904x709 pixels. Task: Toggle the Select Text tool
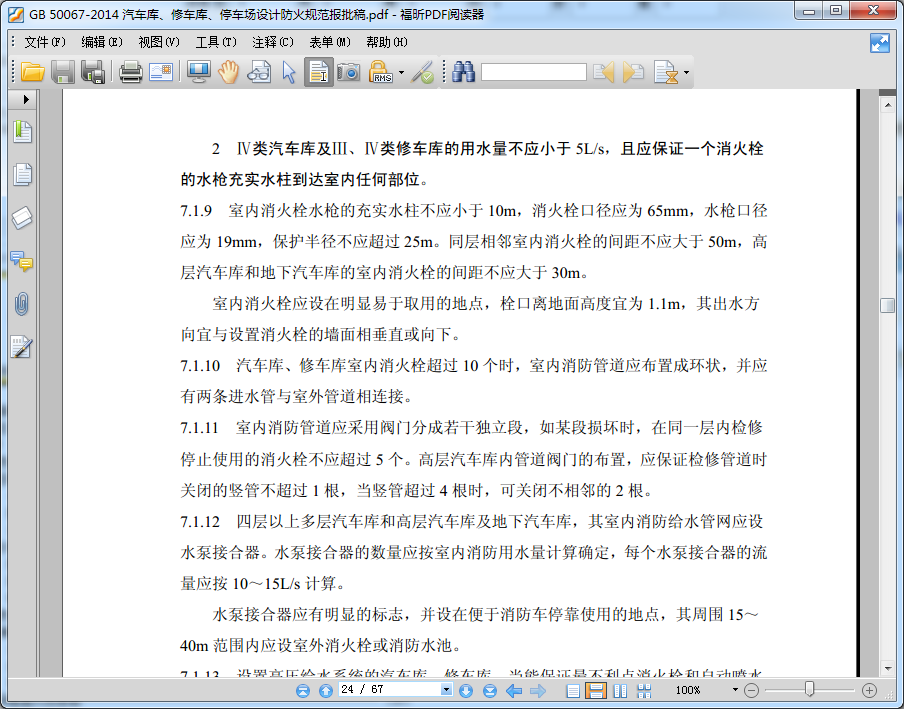(319, 72)
